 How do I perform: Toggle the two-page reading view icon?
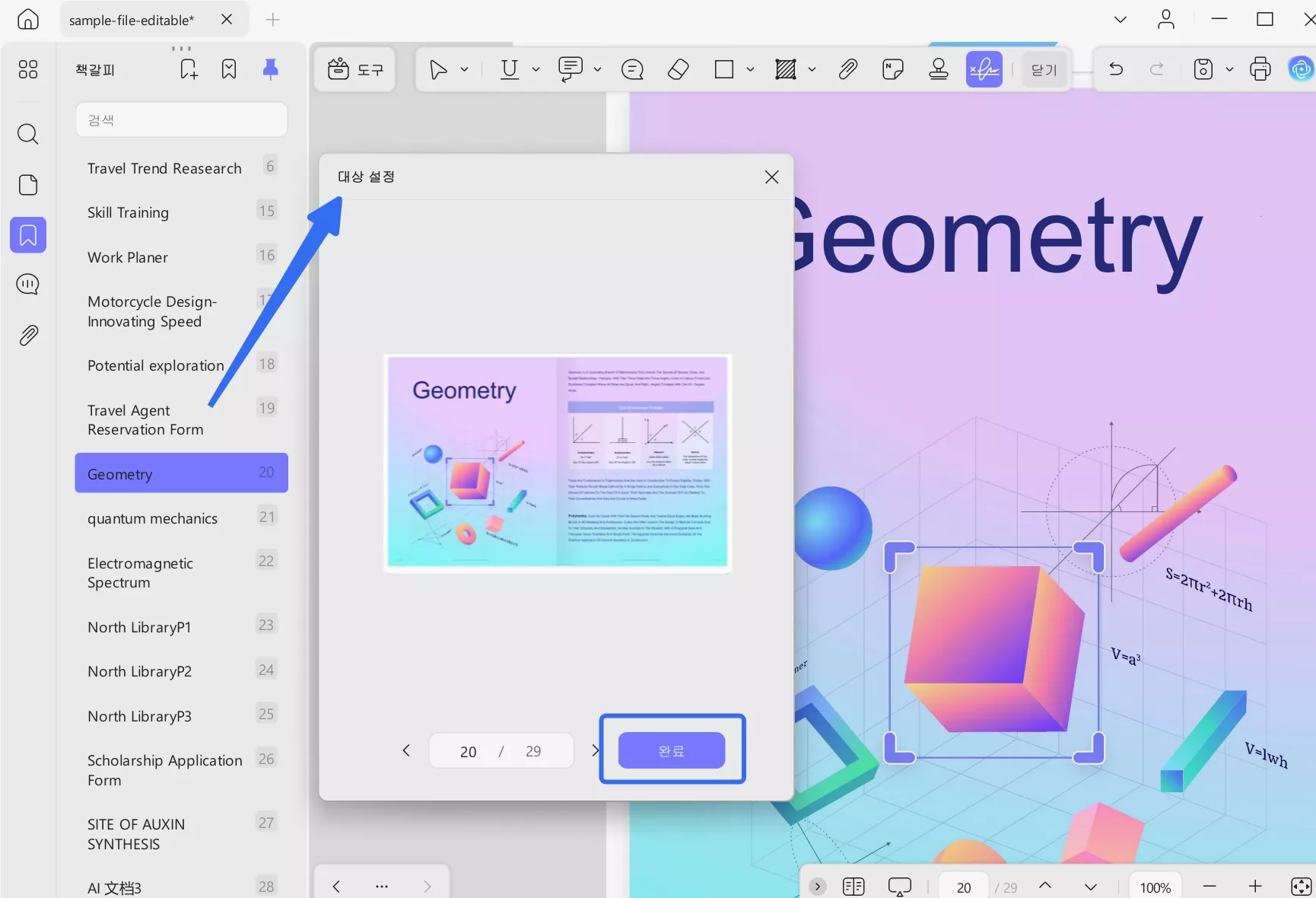tap(853, 887)
